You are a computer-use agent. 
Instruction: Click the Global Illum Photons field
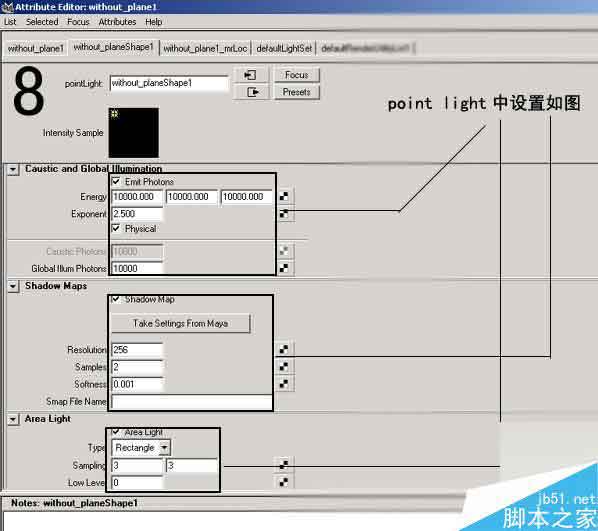tap(137, 268)
